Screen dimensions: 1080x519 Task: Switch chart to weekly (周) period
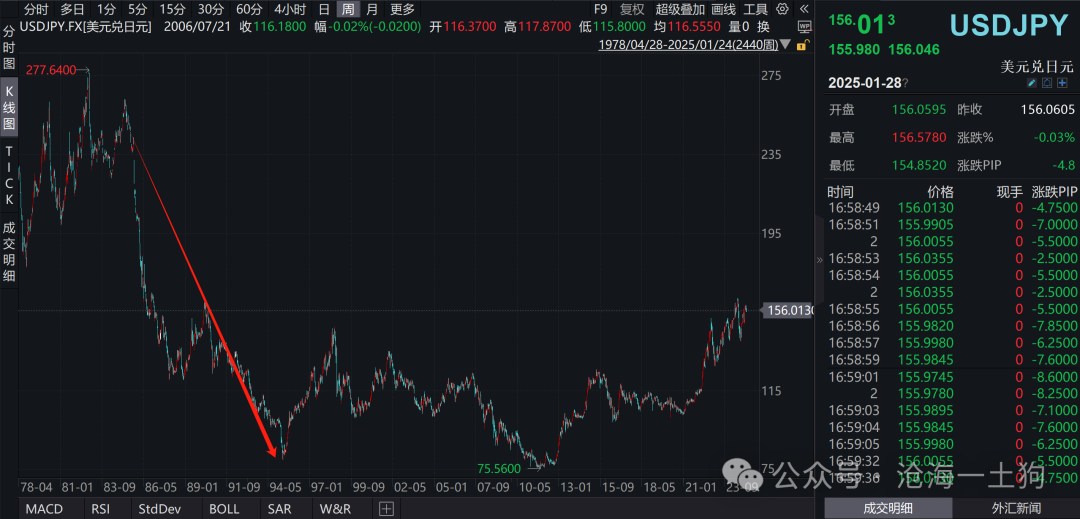(x=347, y=9)
